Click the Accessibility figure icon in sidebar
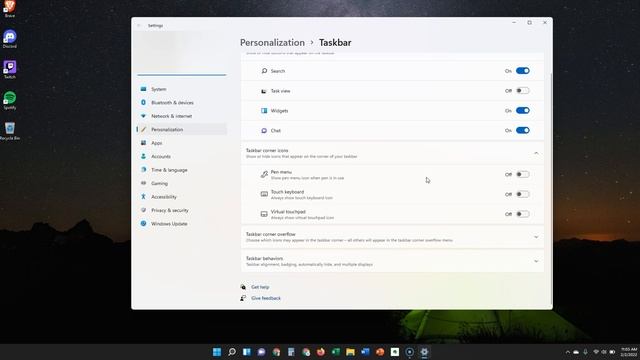This screenshot has height=360, width=640. click(143, 196)
